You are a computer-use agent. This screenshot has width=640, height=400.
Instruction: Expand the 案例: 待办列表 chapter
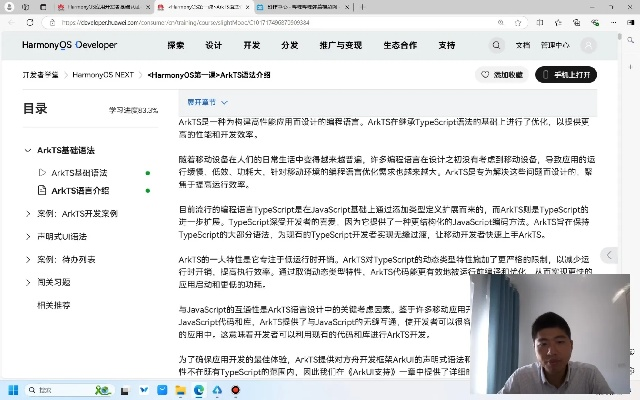coord(28,259)
